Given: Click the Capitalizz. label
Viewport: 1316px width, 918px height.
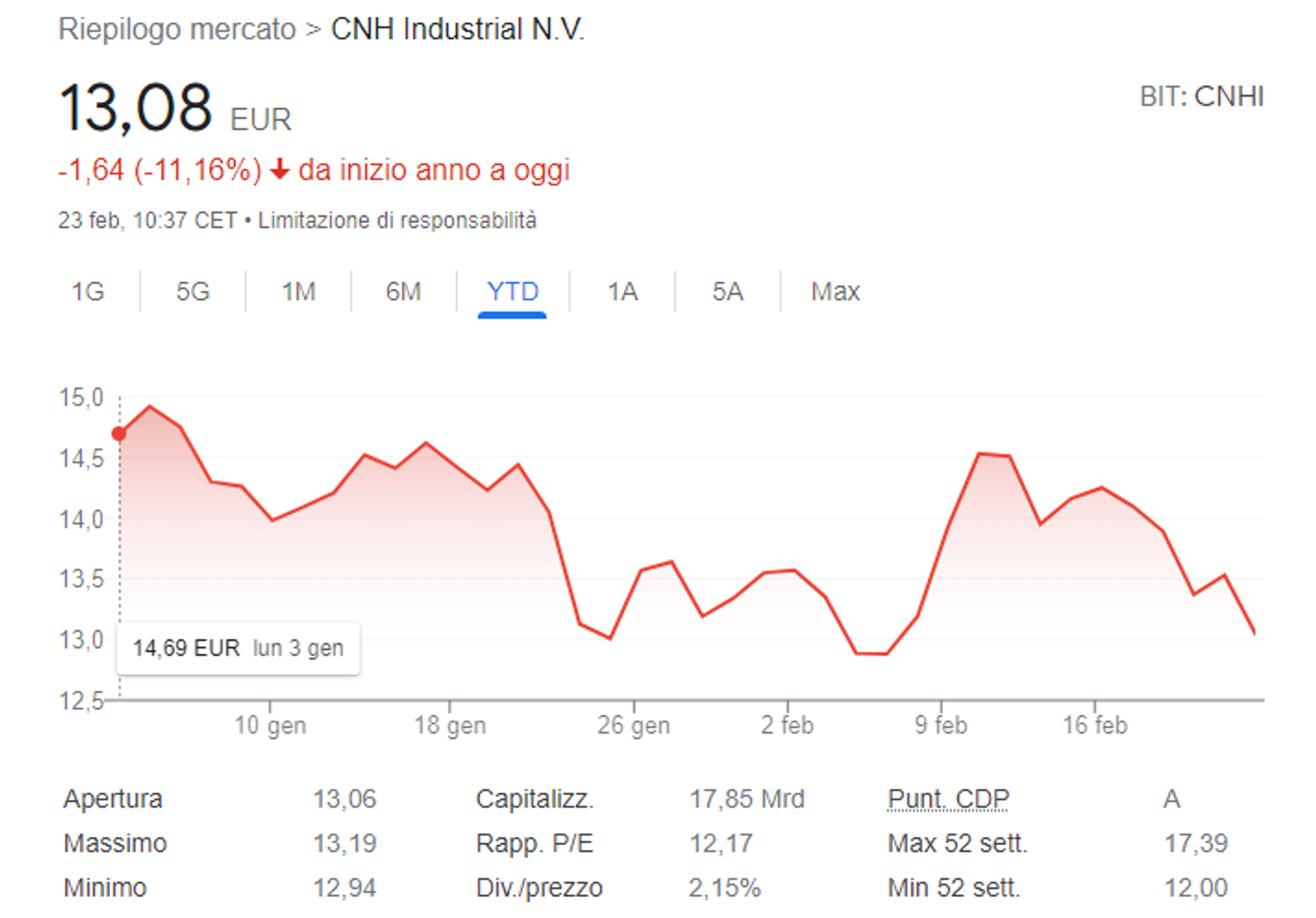Looking at the screenshot, I should [535, 799].
